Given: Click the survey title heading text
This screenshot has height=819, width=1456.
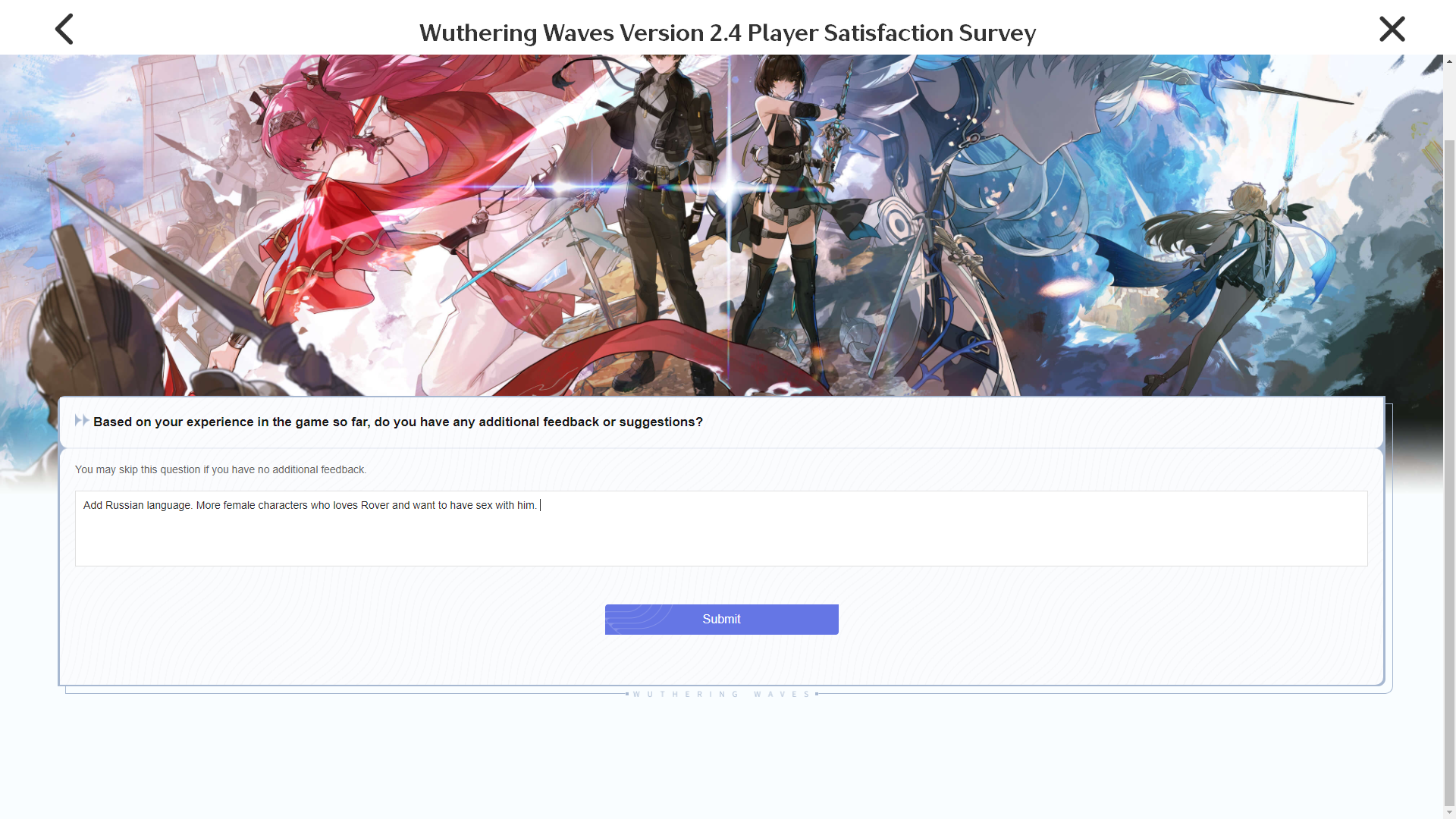Looking at the screenshot, I should (x=727, y=33).
